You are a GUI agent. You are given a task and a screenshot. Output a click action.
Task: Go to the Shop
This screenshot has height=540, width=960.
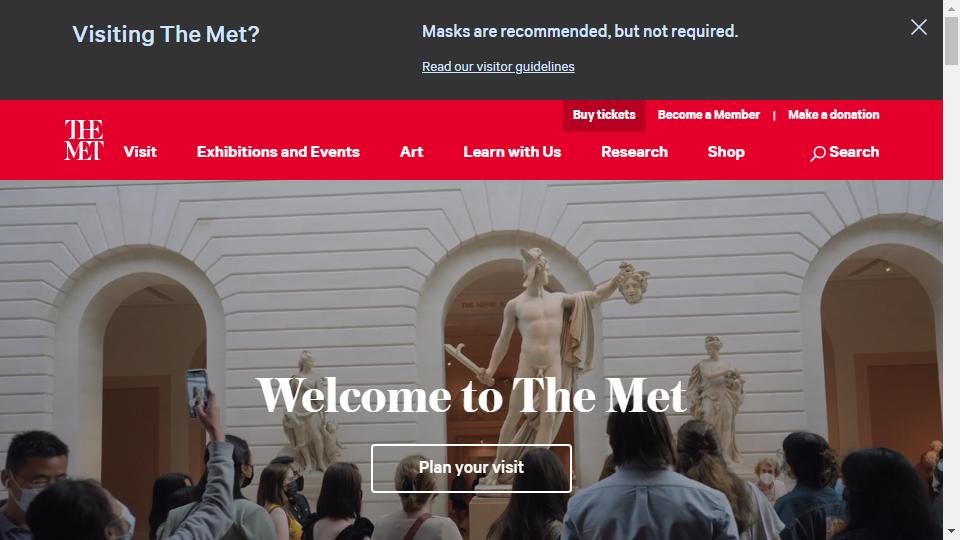point(726,152)
